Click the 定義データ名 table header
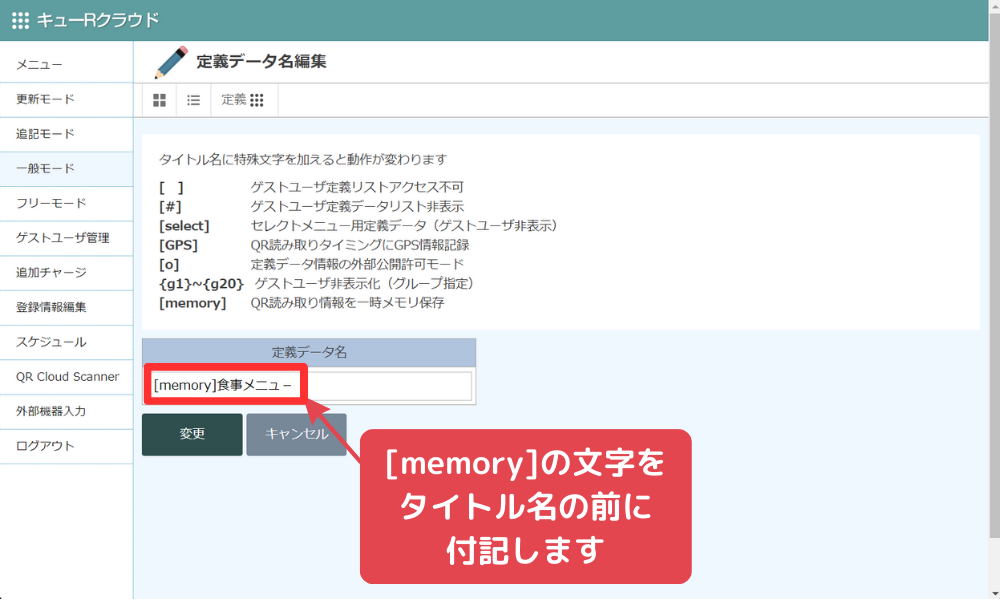Viewport: 1000px width, 600px height. (309, 353)
